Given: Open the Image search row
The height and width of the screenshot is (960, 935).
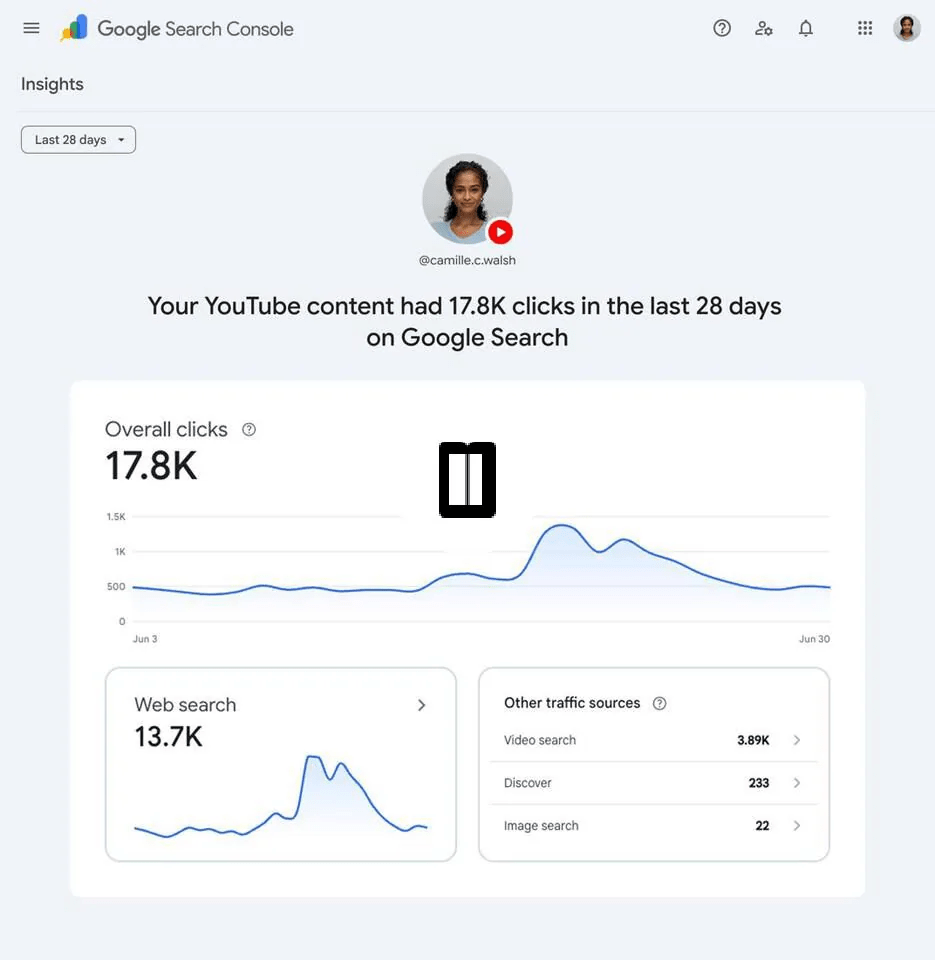Looking at the screenshot, I should pyautogui.click(x=653, y=826).
